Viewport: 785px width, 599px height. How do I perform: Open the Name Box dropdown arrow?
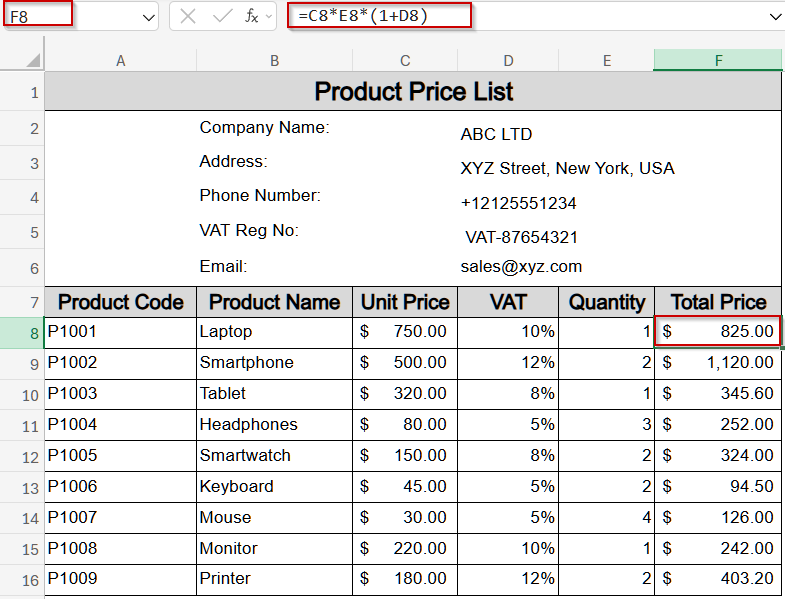[148, 17]
